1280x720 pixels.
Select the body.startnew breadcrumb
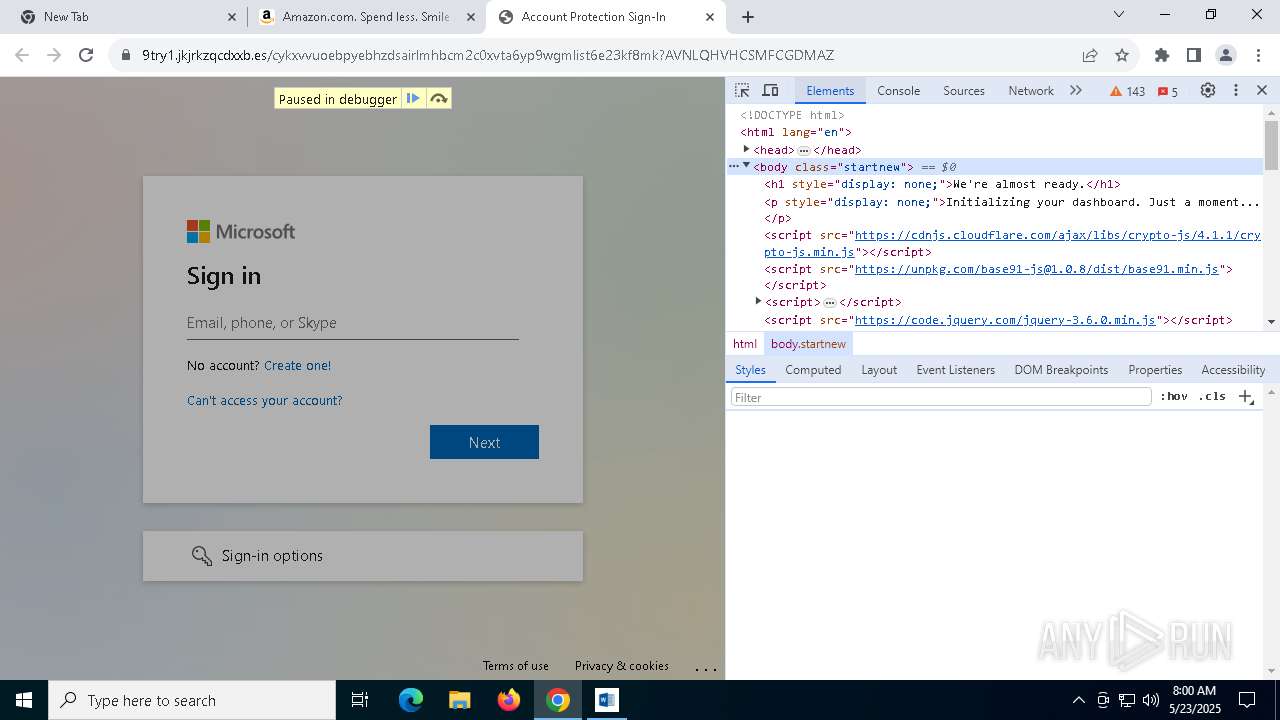point(808,343)
